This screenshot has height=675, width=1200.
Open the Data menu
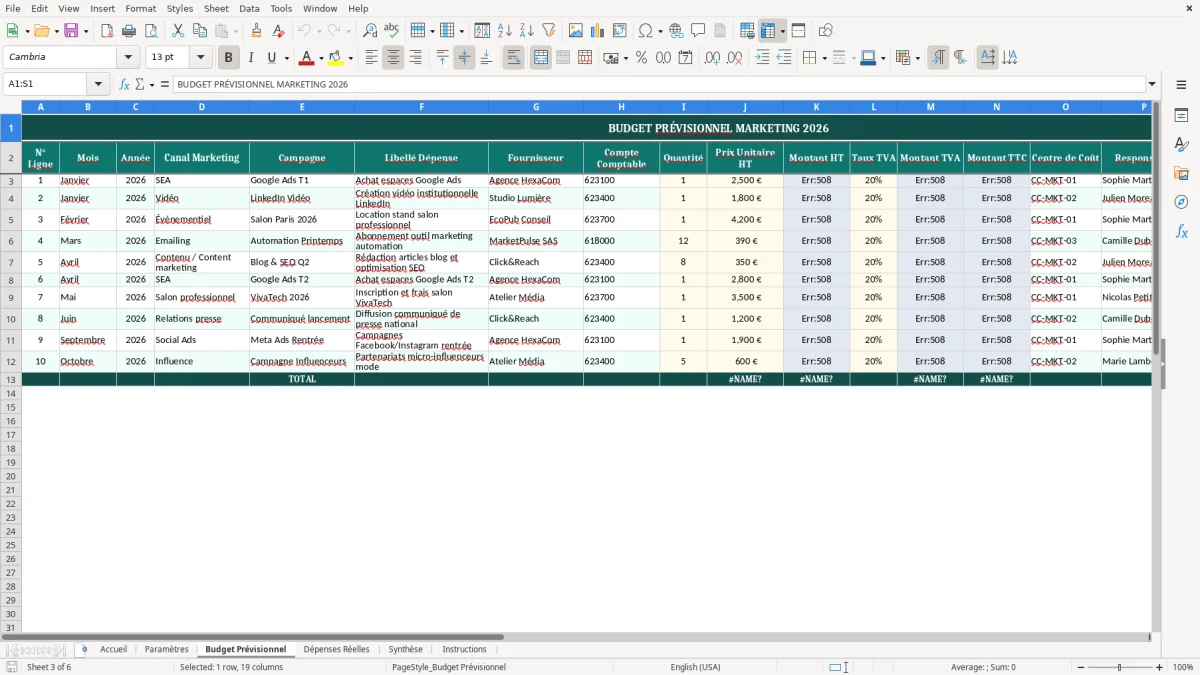tap(249, 8)
